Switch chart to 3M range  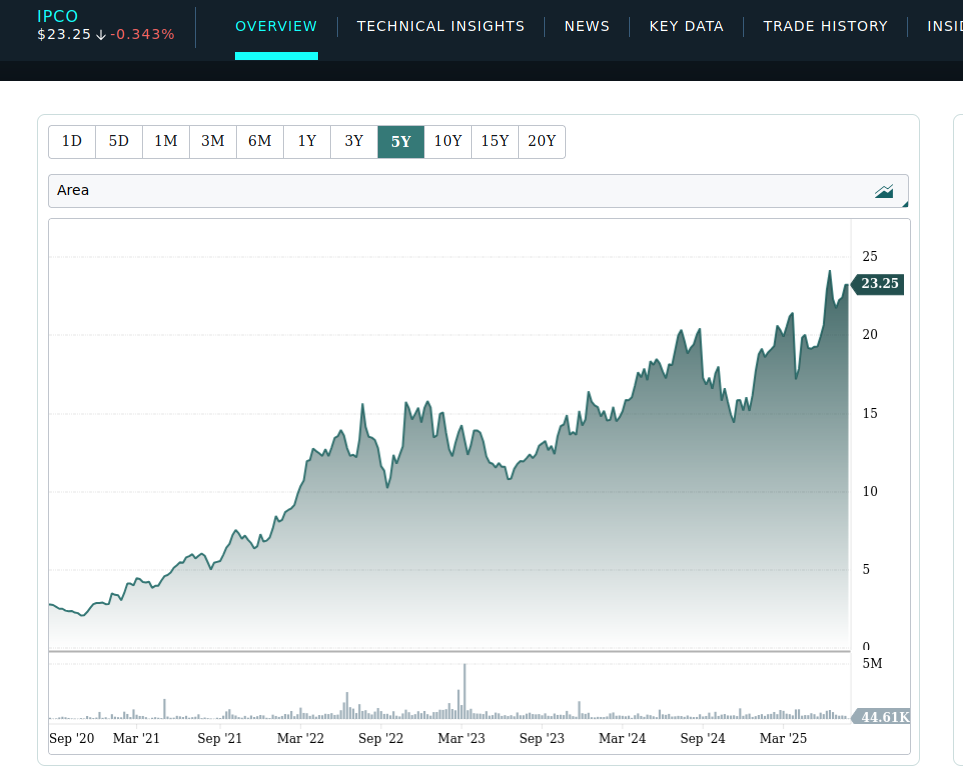(213, 142)
